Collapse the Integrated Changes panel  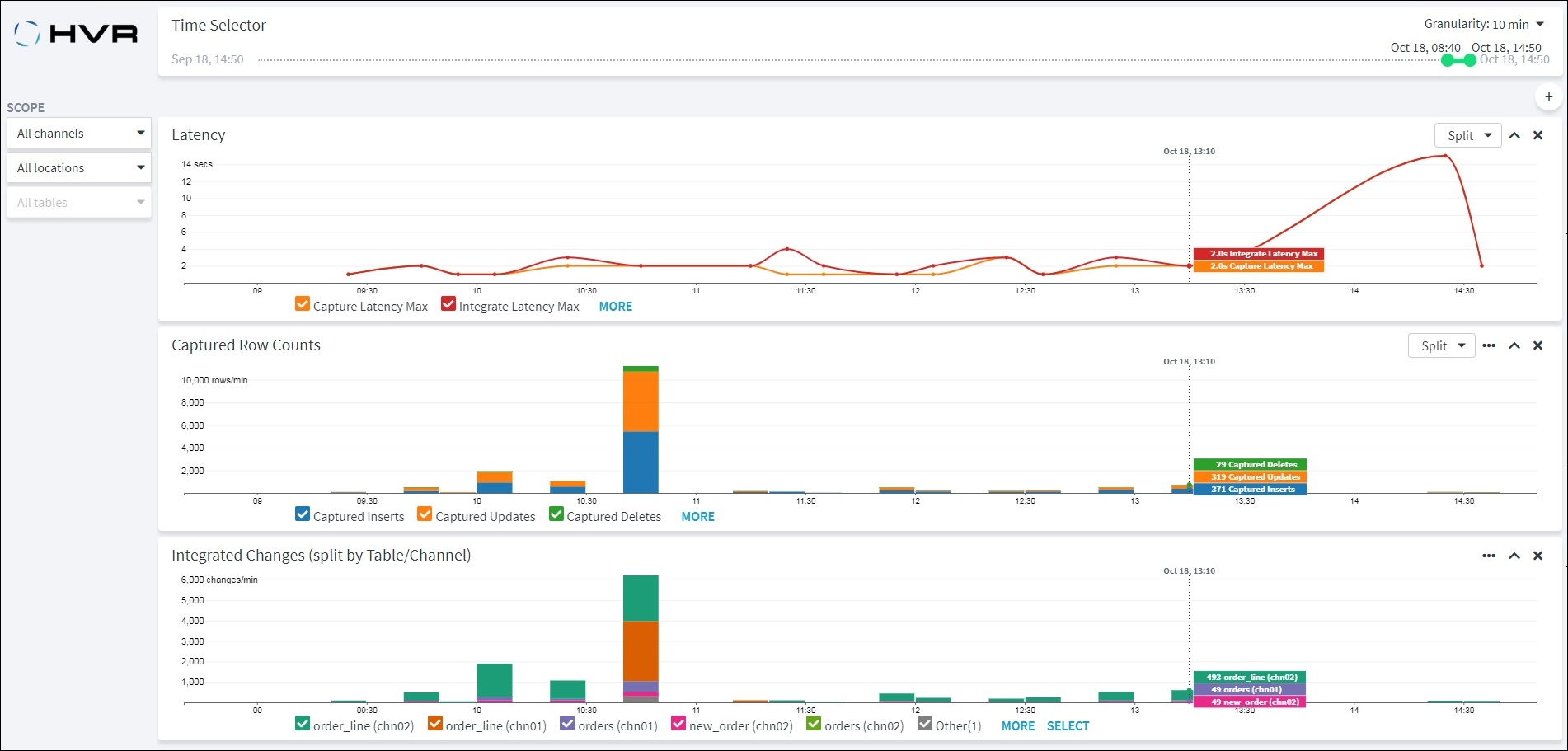(1514, 556)
